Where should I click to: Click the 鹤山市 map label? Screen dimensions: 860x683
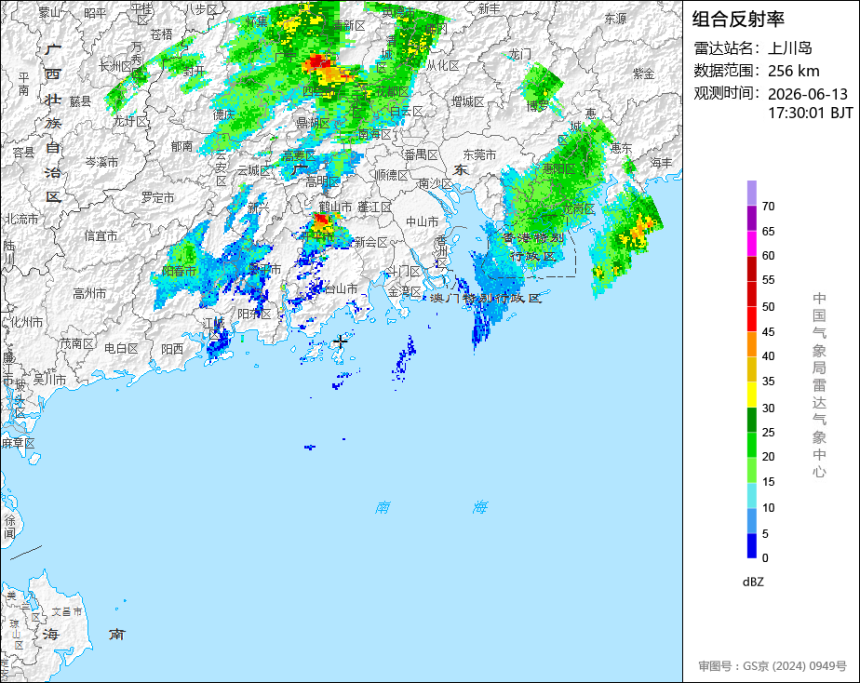pyautogui.click(x=335, y=207)
